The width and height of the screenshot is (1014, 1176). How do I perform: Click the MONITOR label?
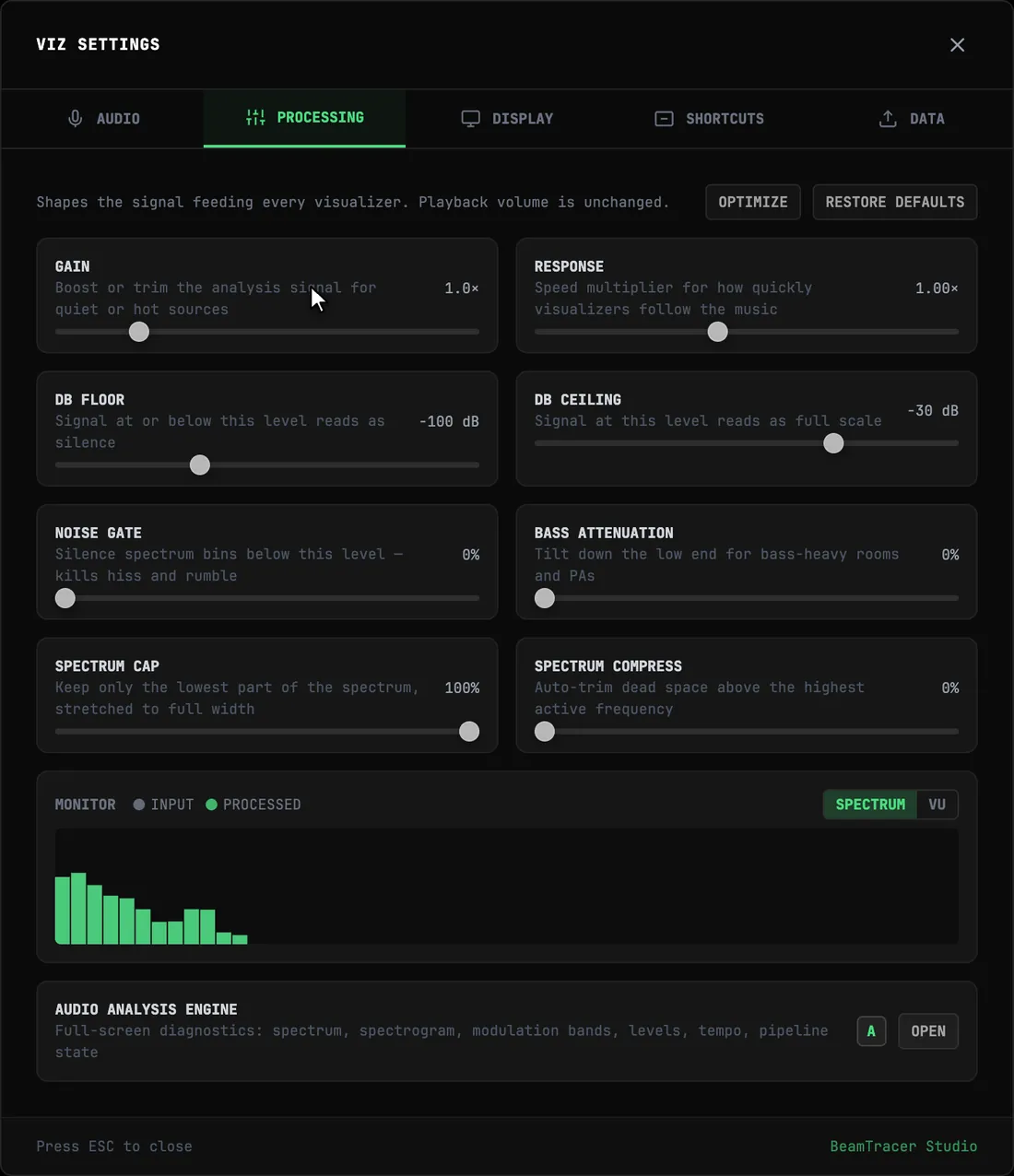(x=86, y=805)
